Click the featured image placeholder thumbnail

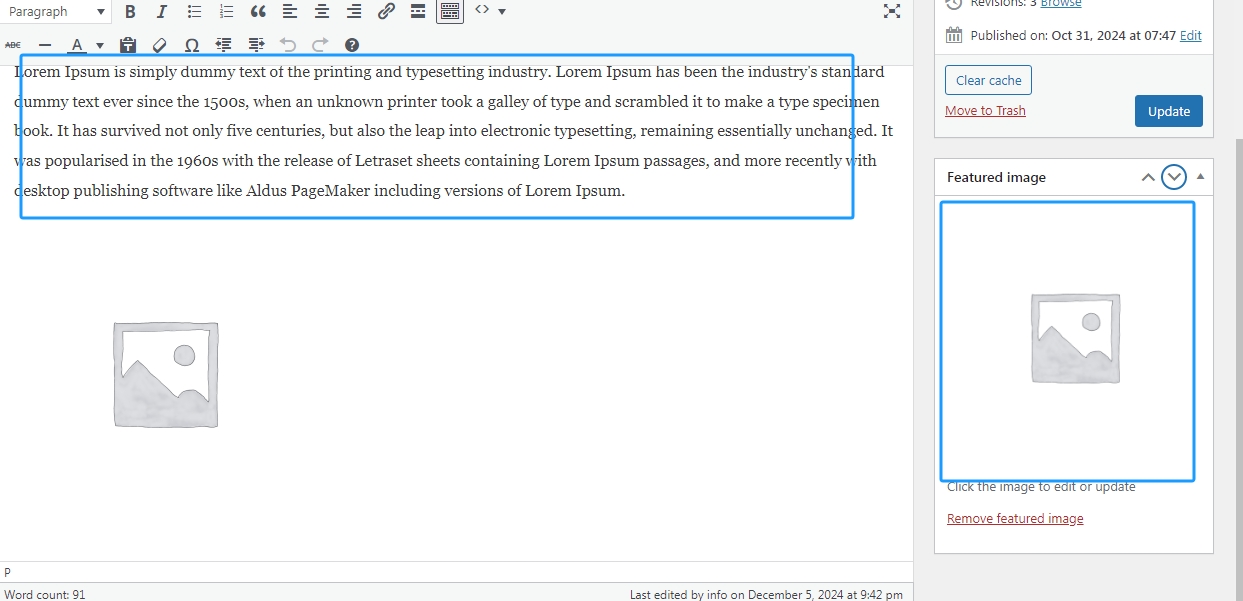click(1075, 338)
